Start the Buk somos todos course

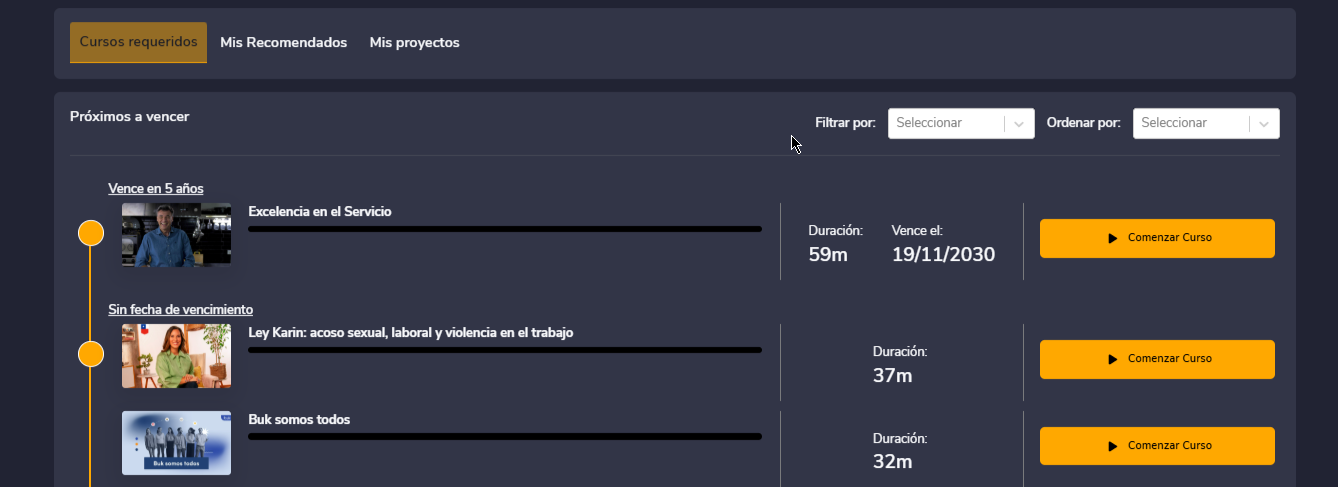(1157, 447)
